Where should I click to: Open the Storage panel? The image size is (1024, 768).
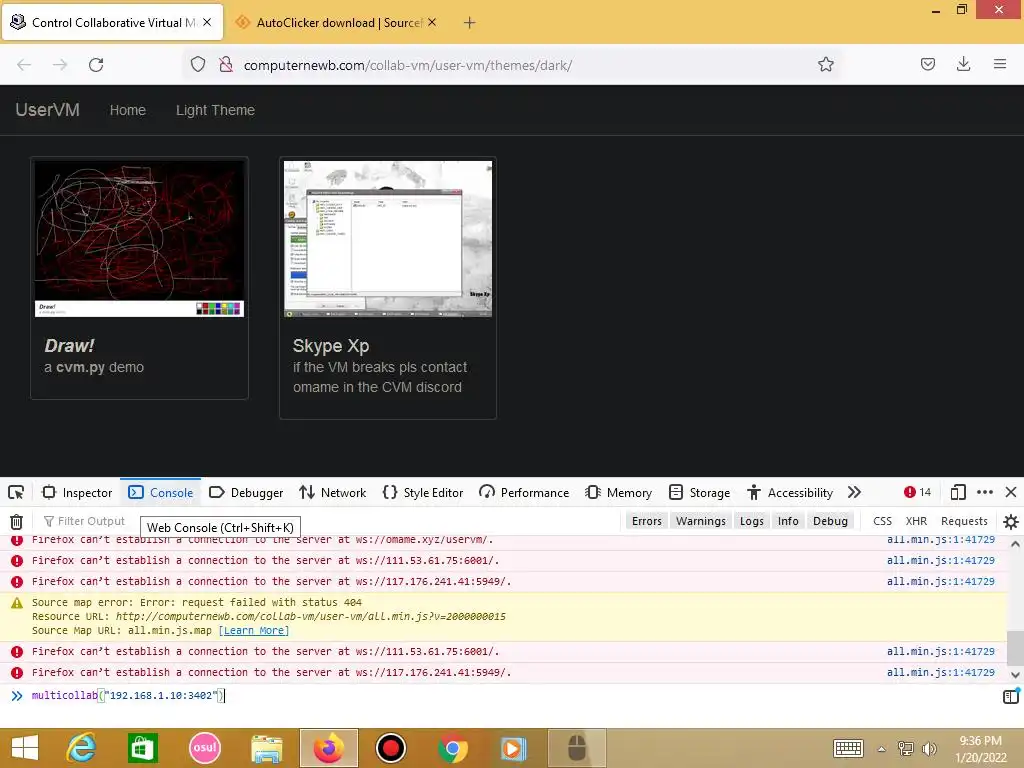pos(699,492)
